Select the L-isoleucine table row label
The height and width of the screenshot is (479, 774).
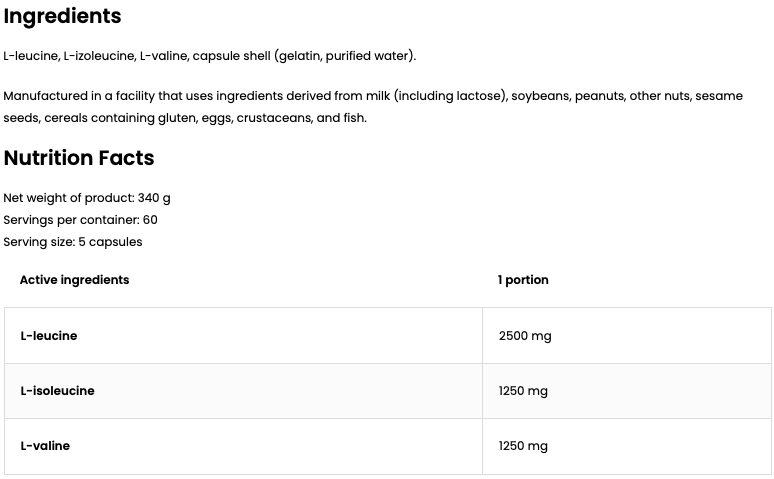pos(57,391)
